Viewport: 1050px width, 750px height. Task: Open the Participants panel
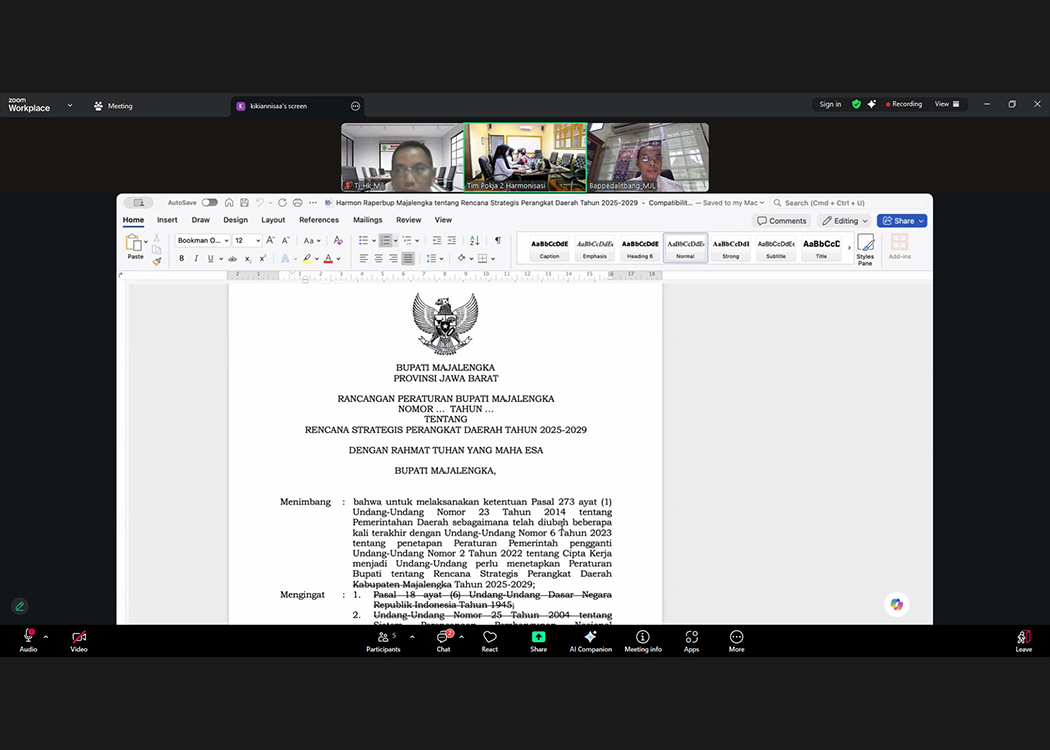pos(383,638)
